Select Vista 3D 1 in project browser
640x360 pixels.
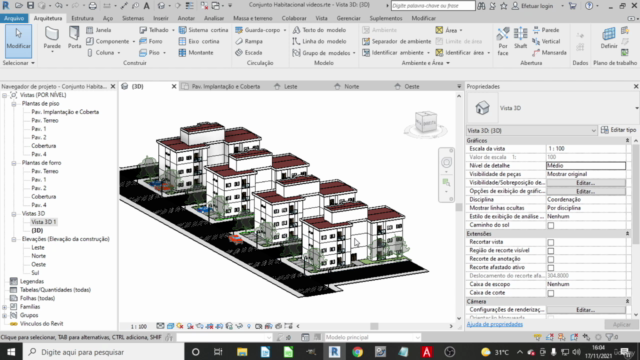(x=43, y=222)
